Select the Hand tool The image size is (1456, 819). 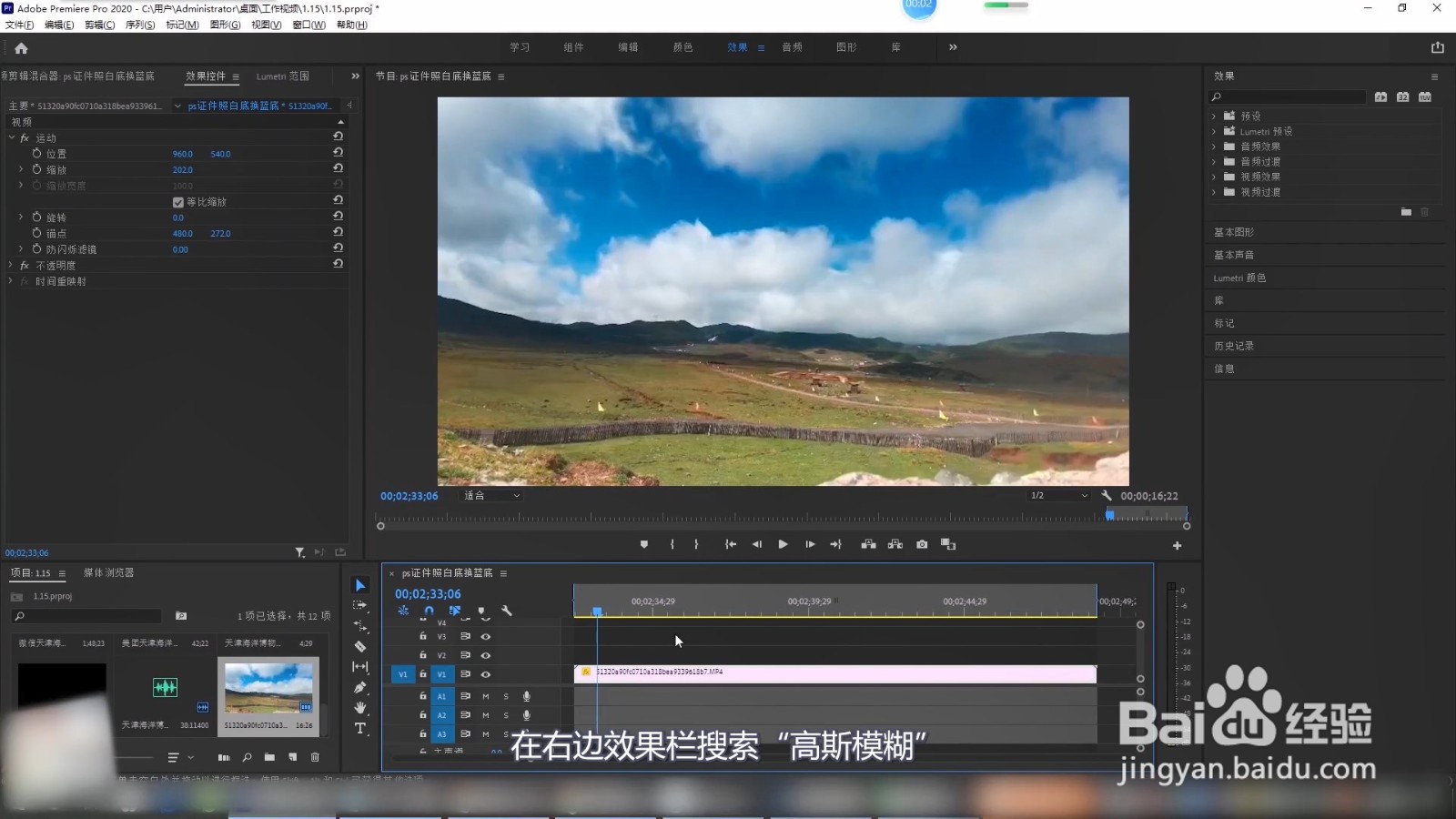360,707
